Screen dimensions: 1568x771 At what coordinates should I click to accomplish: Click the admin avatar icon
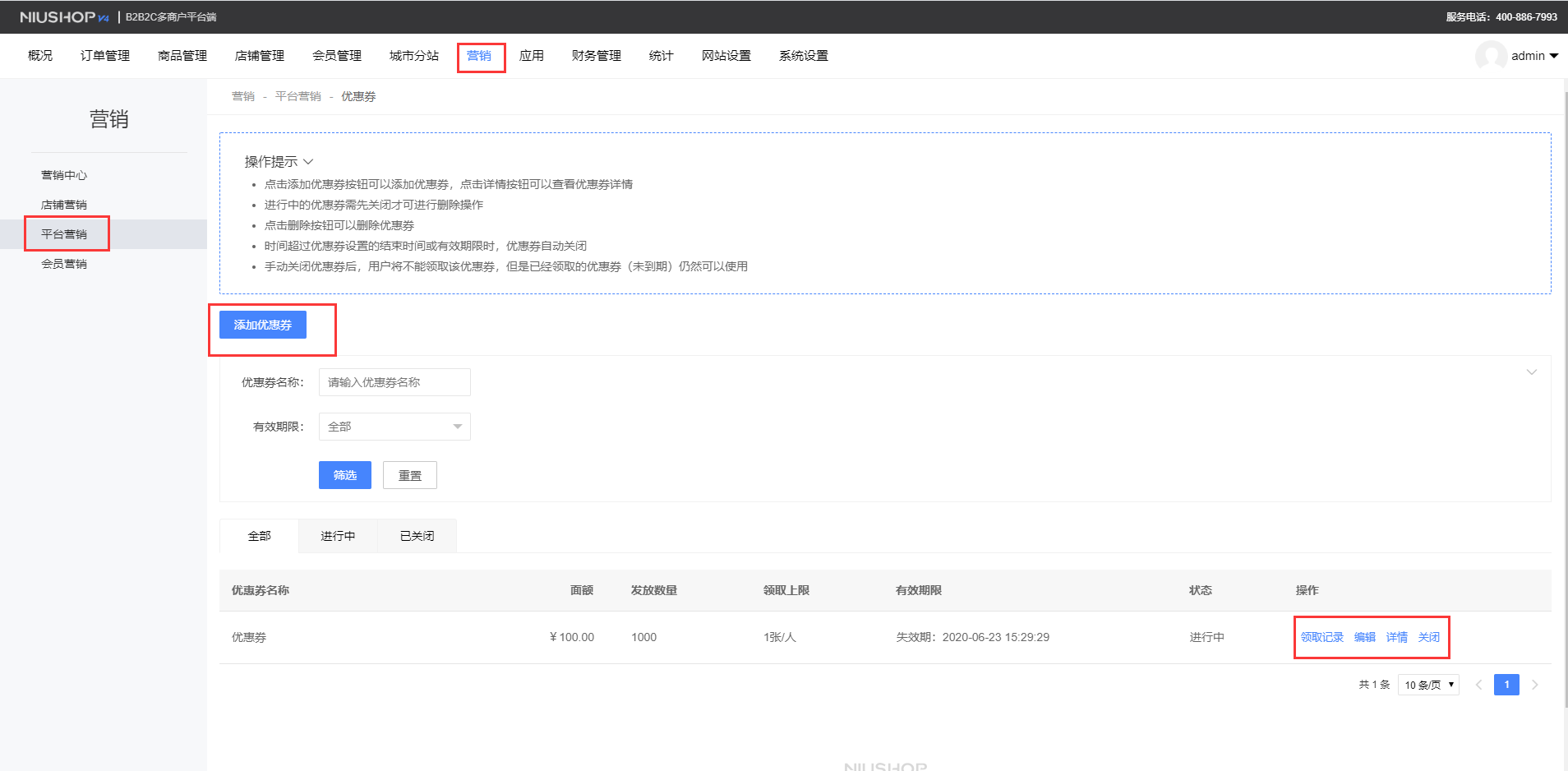1491,56
